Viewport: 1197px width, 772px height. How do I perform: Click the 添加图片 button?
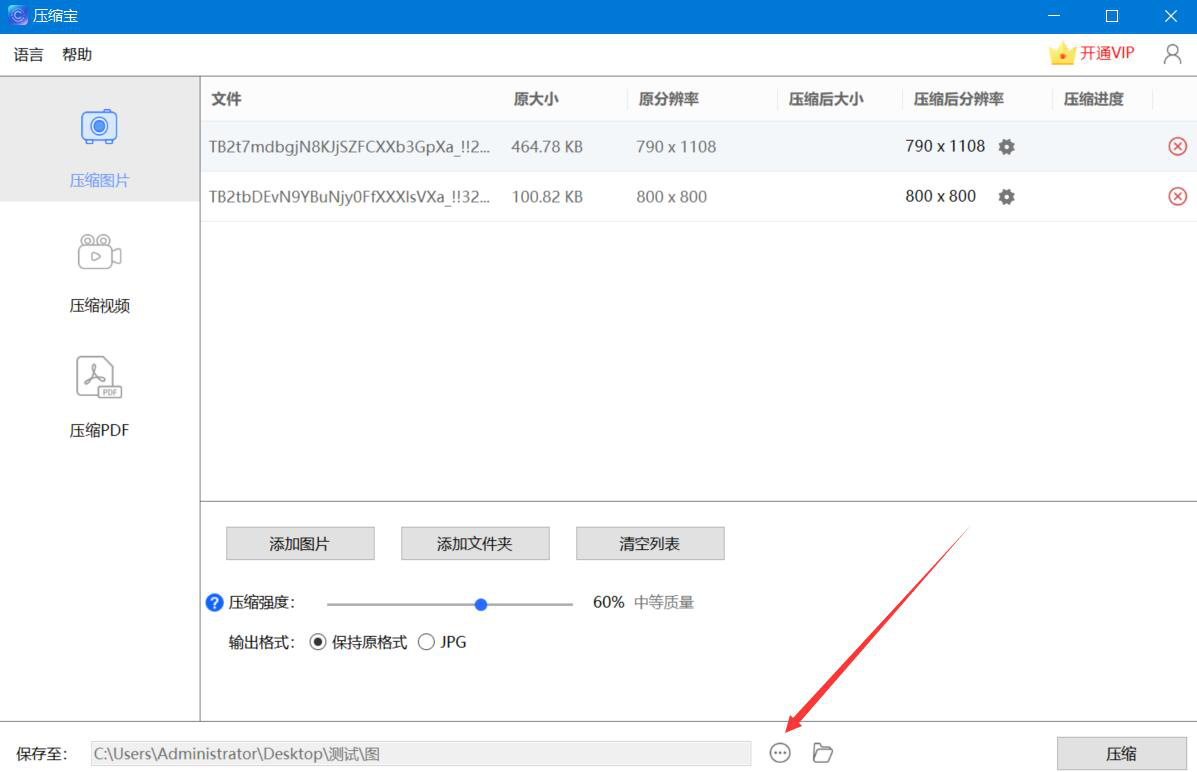click(x=300, y=544)
